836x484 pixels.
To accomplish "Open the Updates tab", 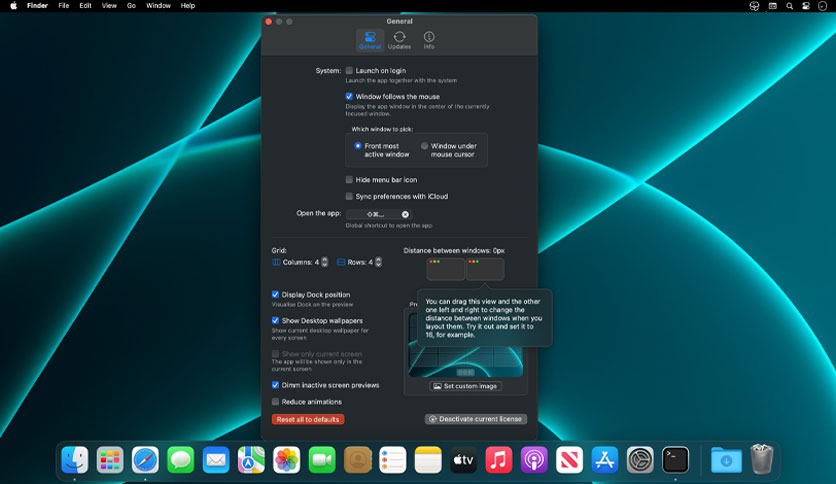I will click(x=399, y=40).
